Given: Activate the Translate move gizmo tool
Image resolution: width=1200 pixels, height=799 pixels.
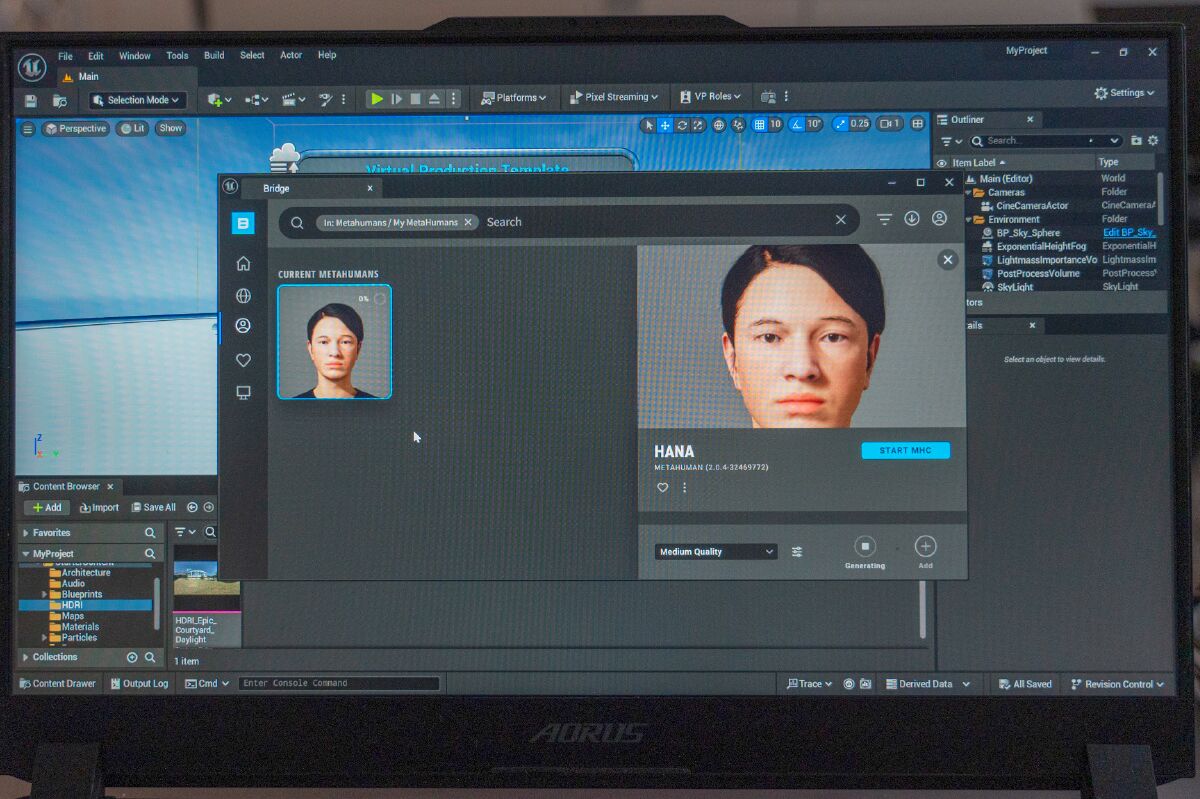Looking at the screenshot, I should (665, 125).
